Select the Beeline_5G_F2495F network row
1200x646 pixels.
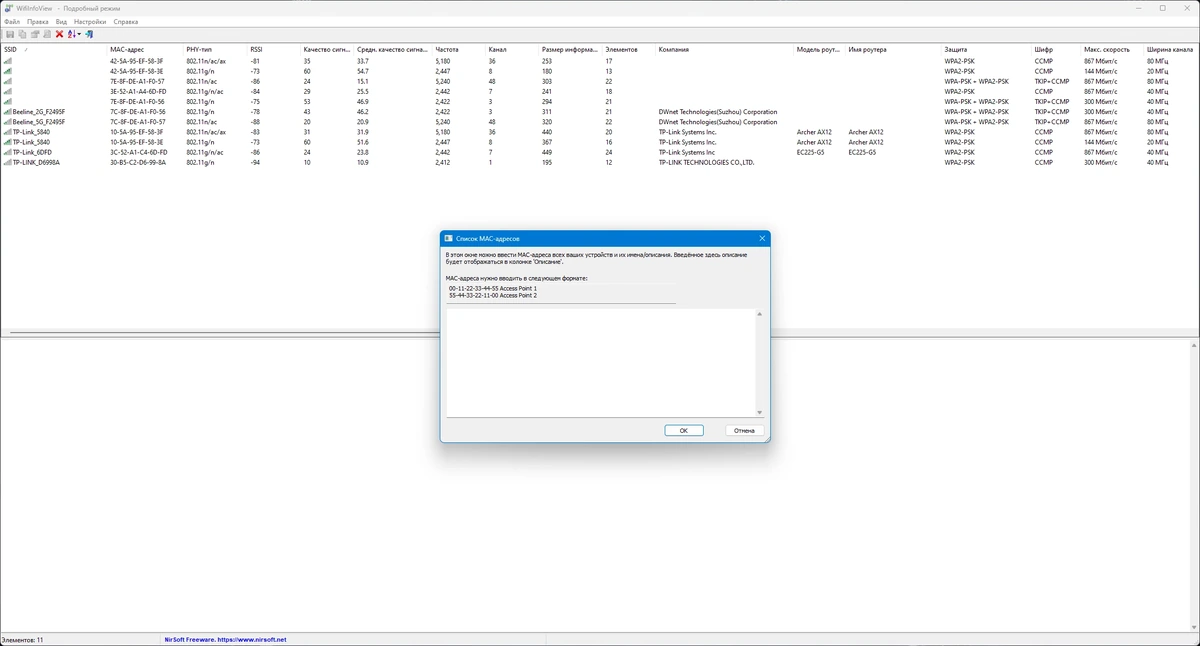(x=600, y=122)
